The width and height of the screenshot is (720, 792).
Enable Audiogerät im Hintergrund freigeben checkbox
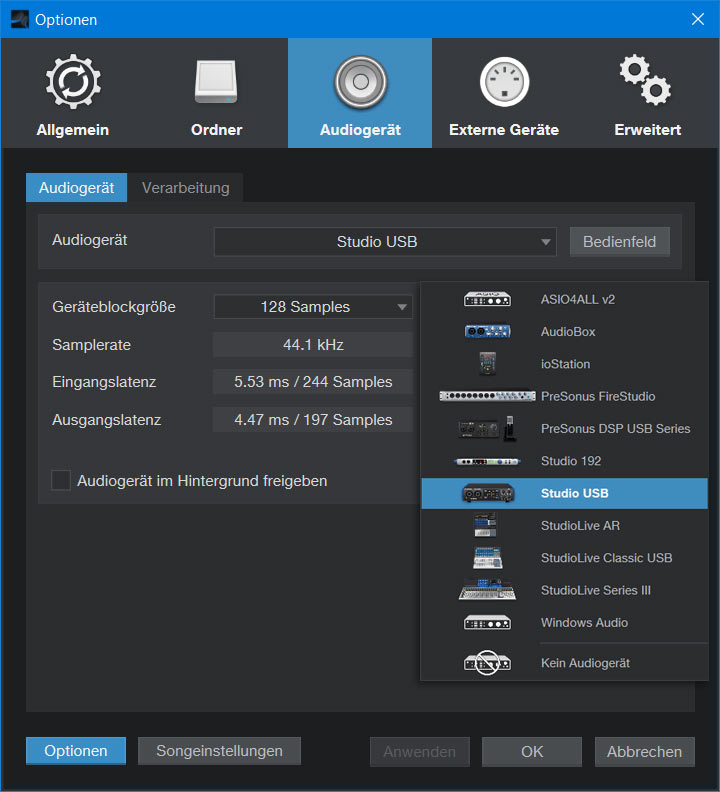61,480
